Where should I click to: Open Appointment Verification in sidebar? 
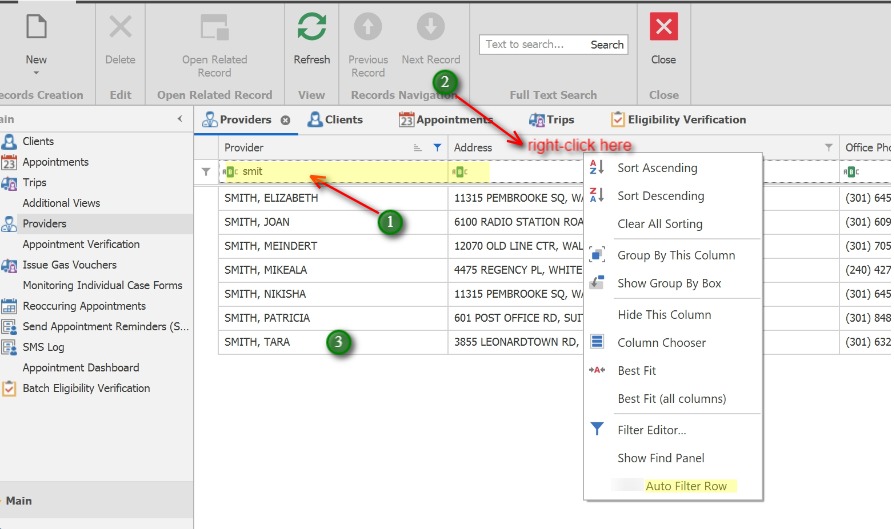pos(81,244)
